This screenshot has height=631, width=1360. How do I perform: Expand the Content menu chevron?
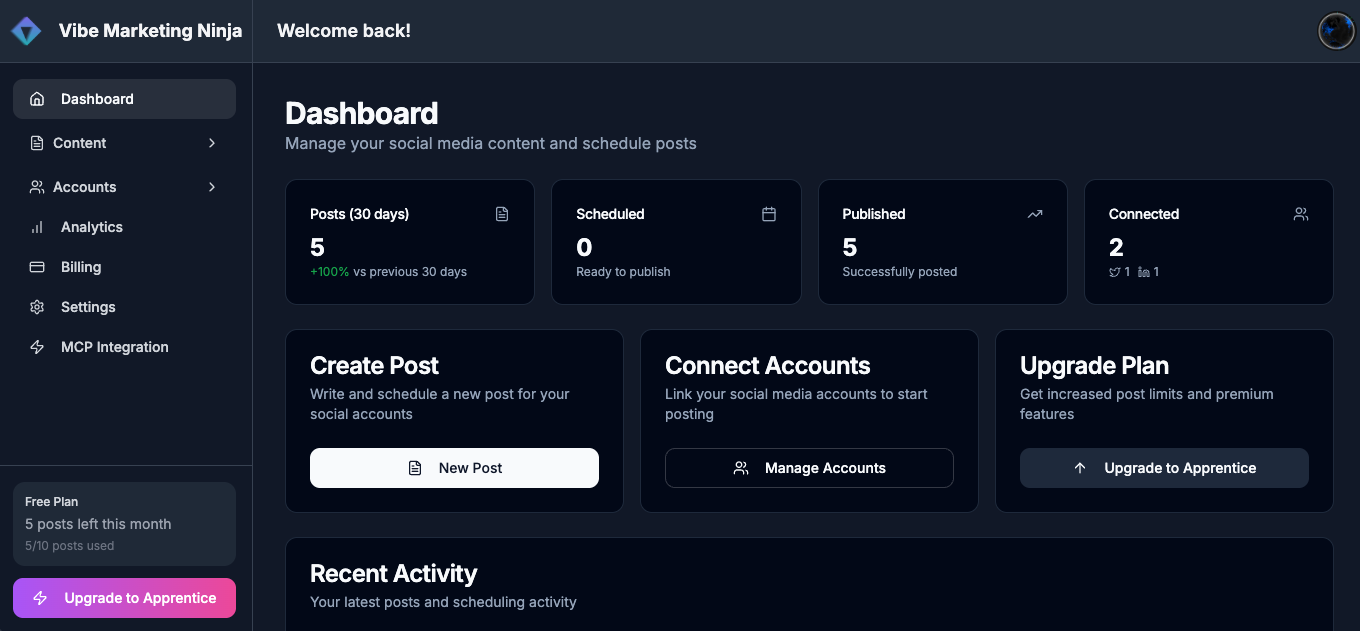[212, 143]
